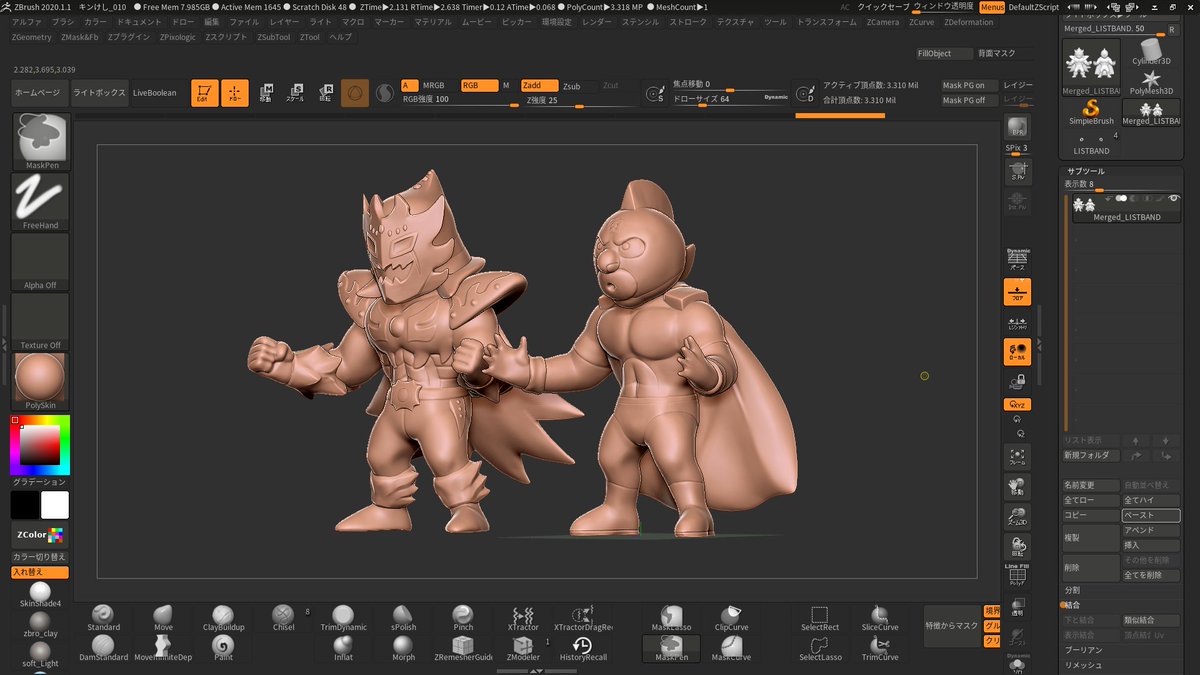The width and height of the screenshot is (1200, 675).
Task: Select the SliceCurve brush
Action: pyautogui.click(x=880, y=618)
